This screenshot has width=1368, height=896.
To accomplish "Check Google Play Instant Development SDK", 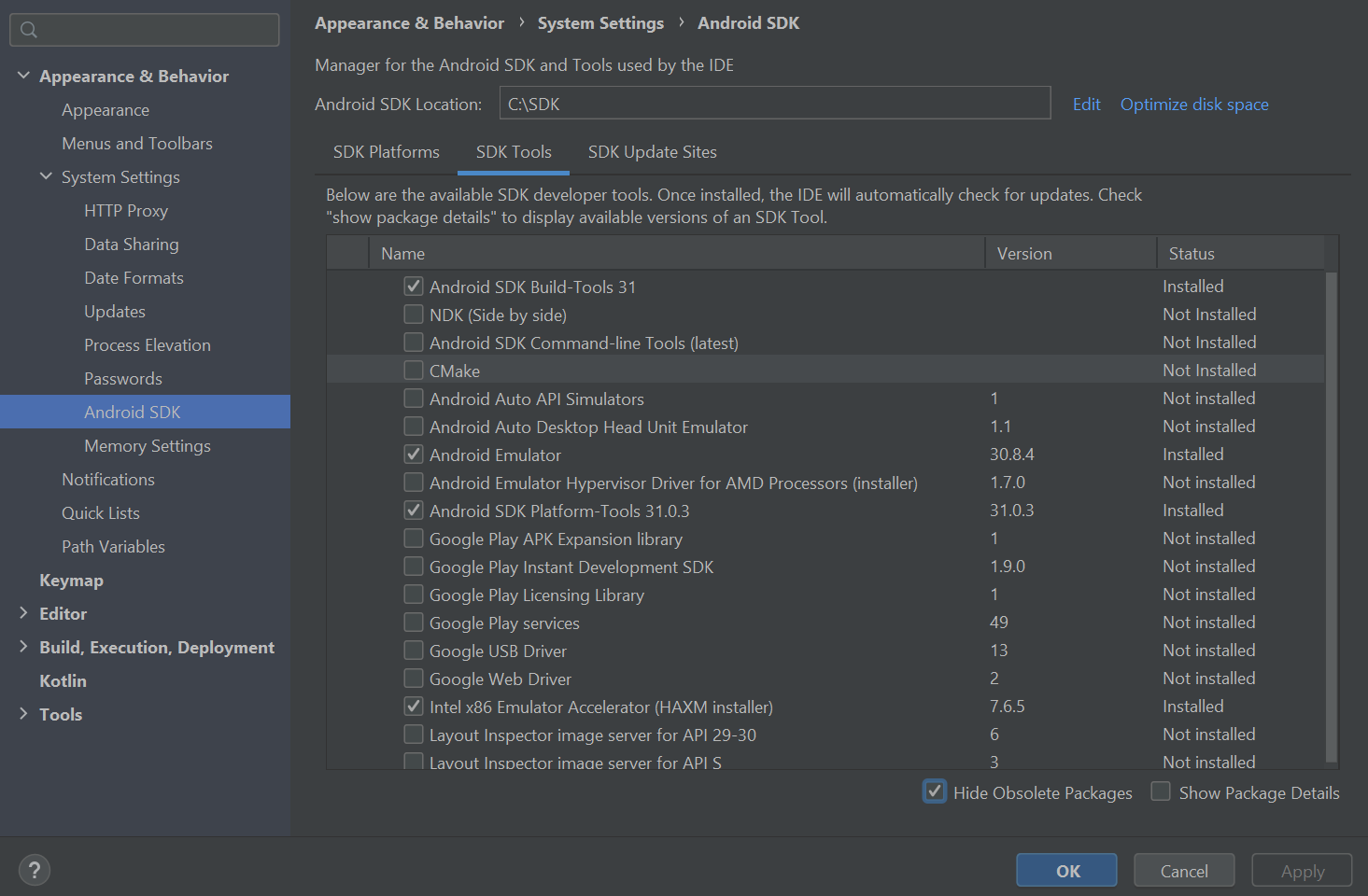I will [x=414, y=567].
